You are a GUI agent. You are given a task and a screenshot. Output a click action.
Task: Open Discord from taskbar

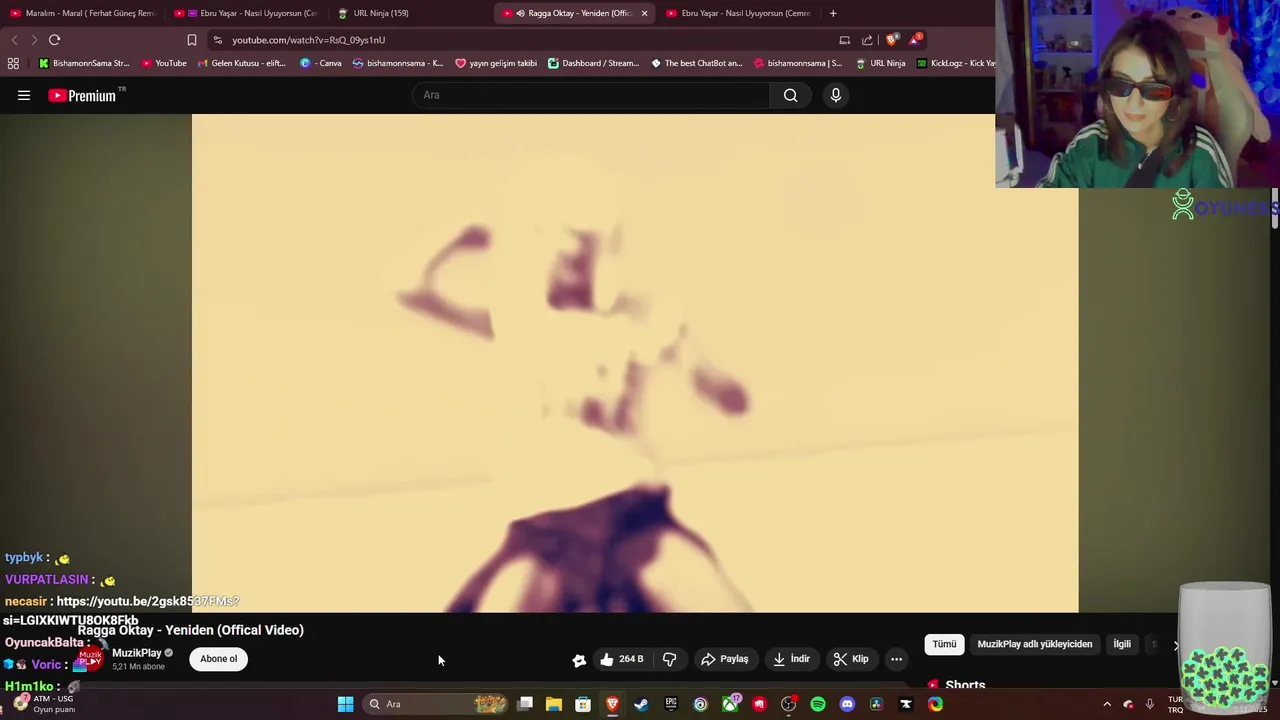click(847, 704)
